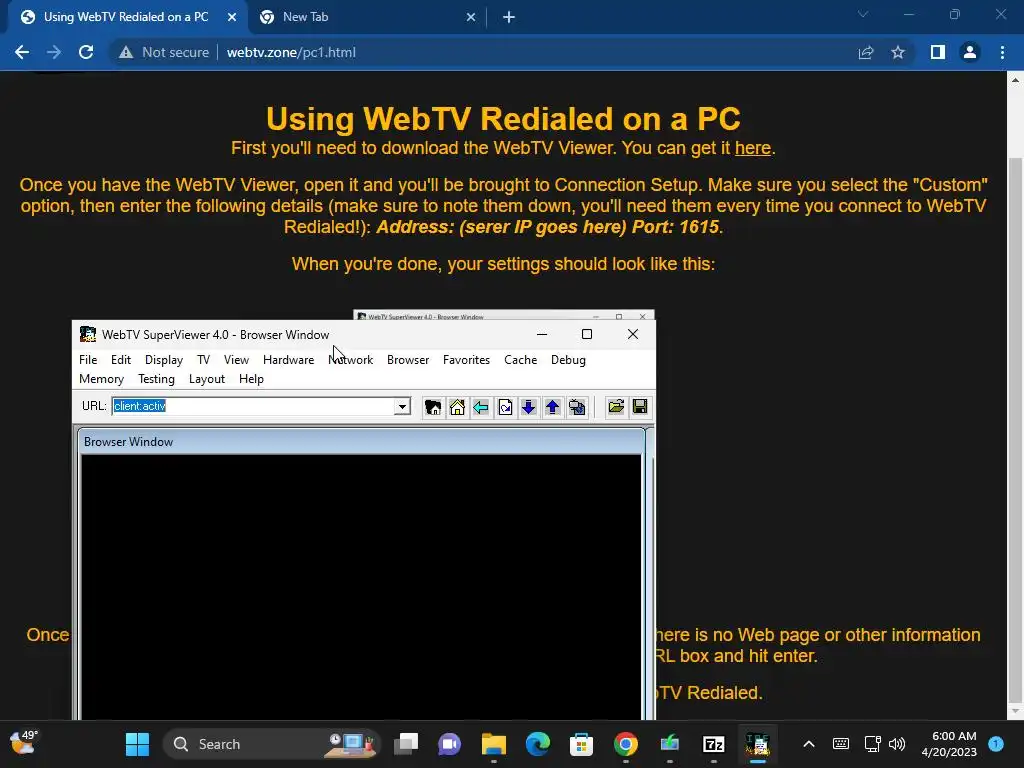This screenshot has height=768, width=1024.
Task: Click the volume speaker tray icon
Action: click(897, 744)
